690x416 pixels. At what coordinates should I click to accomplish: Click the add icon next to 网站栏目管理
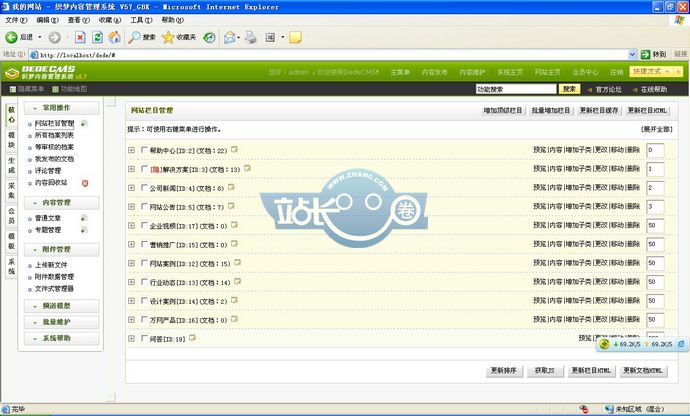point(84,124)
